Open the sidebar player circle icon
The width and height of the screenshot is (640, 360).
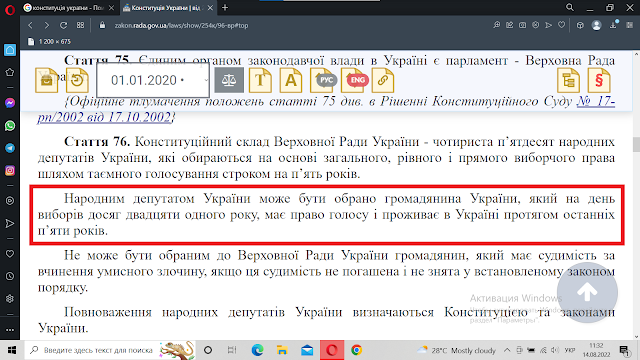pos(10,201)
